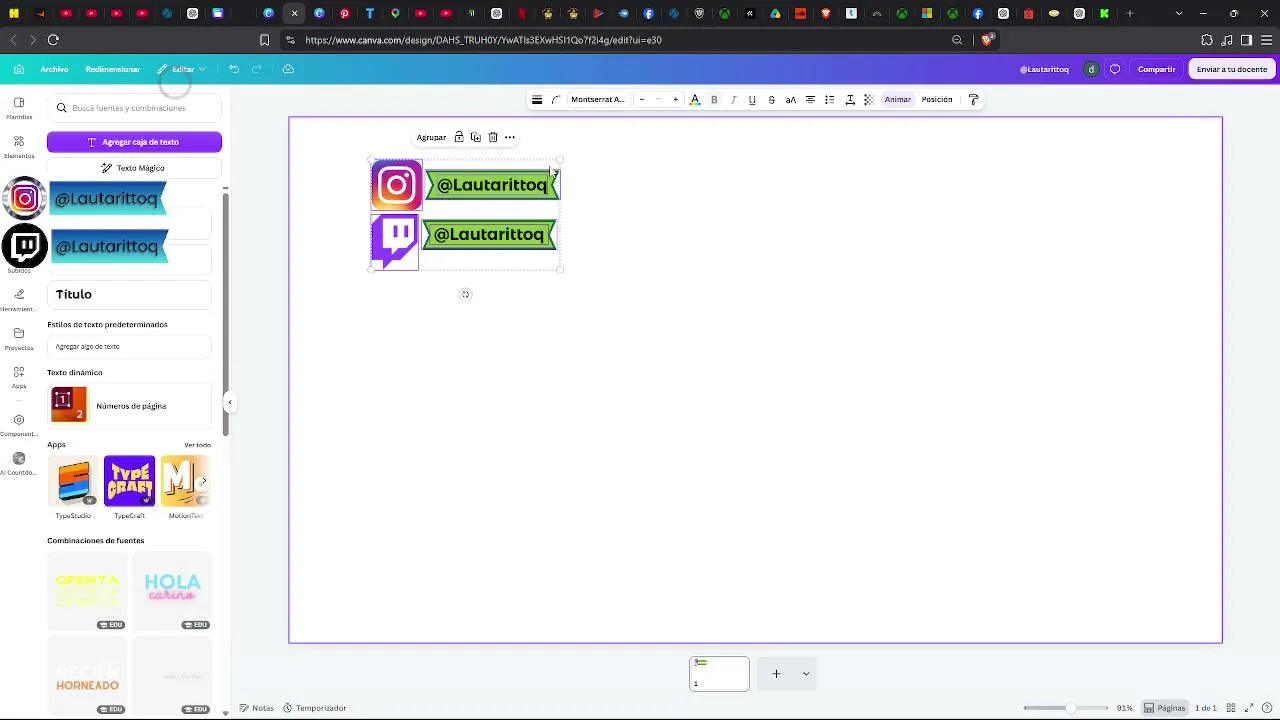Click the Ver todo apps link

[x=197, y=445]
